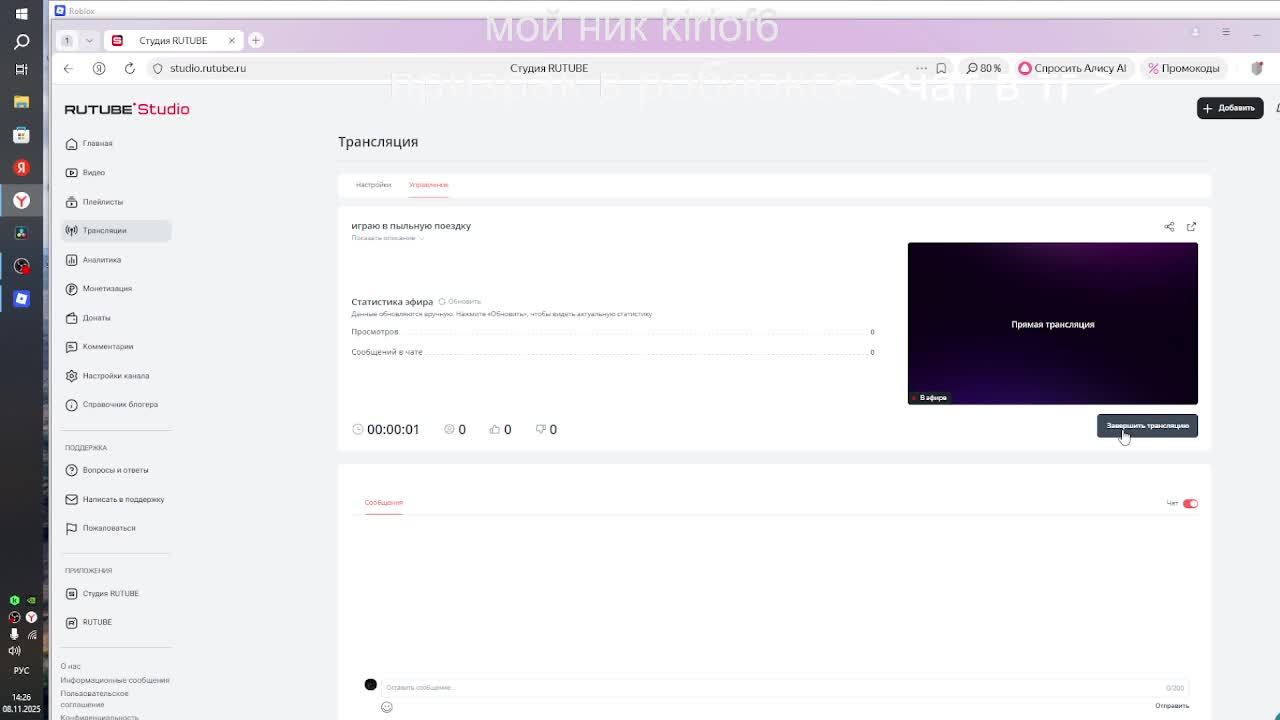This screenshot has height=720, width=1280.
Task: Click the share icon above the stream preview
Action: (x=1169, y=227)
